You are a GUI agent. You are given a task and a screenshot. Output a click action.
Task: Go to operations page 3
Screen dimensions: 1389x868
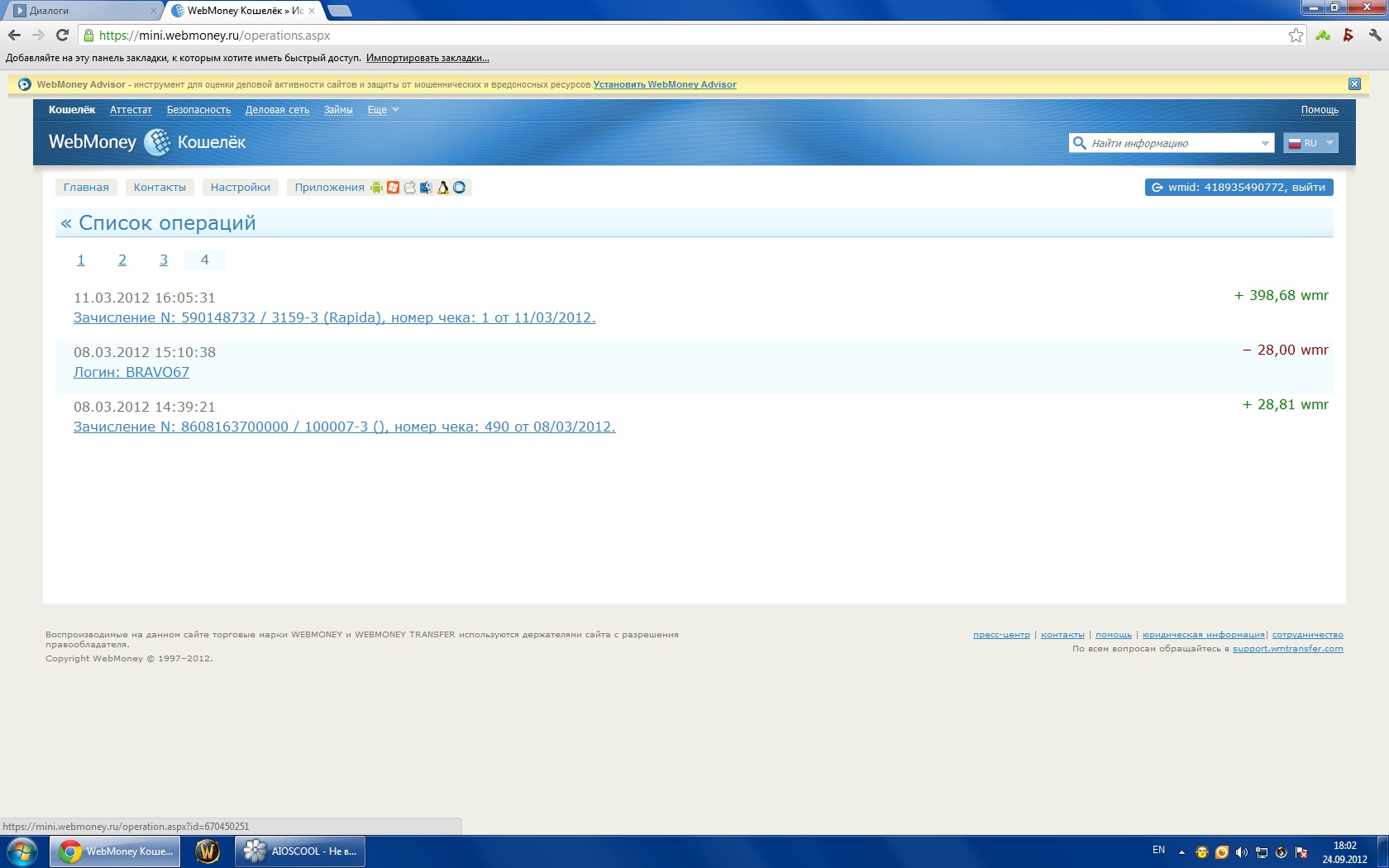click(x=164, y=260)
